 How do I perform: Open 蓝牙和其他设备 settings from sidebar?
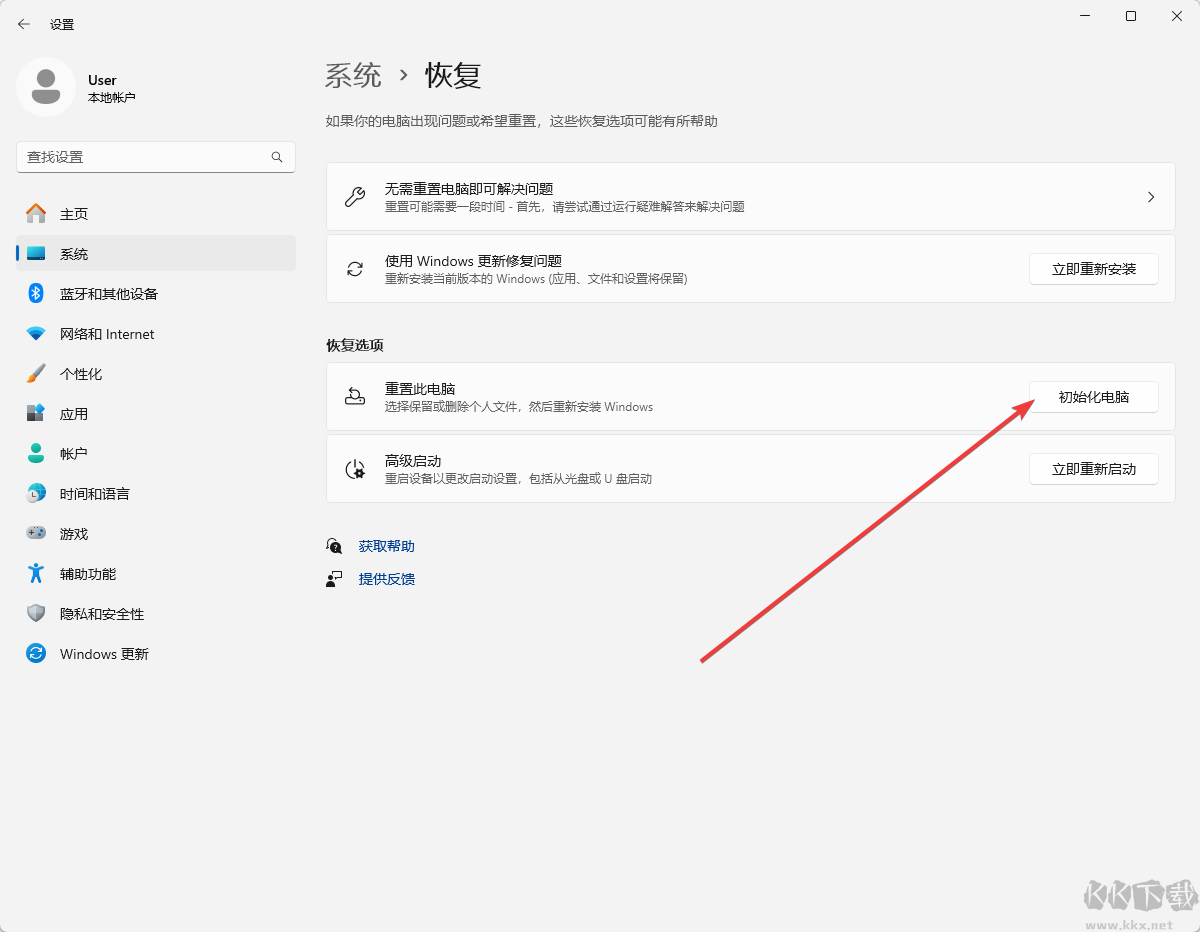click(109, 293)
